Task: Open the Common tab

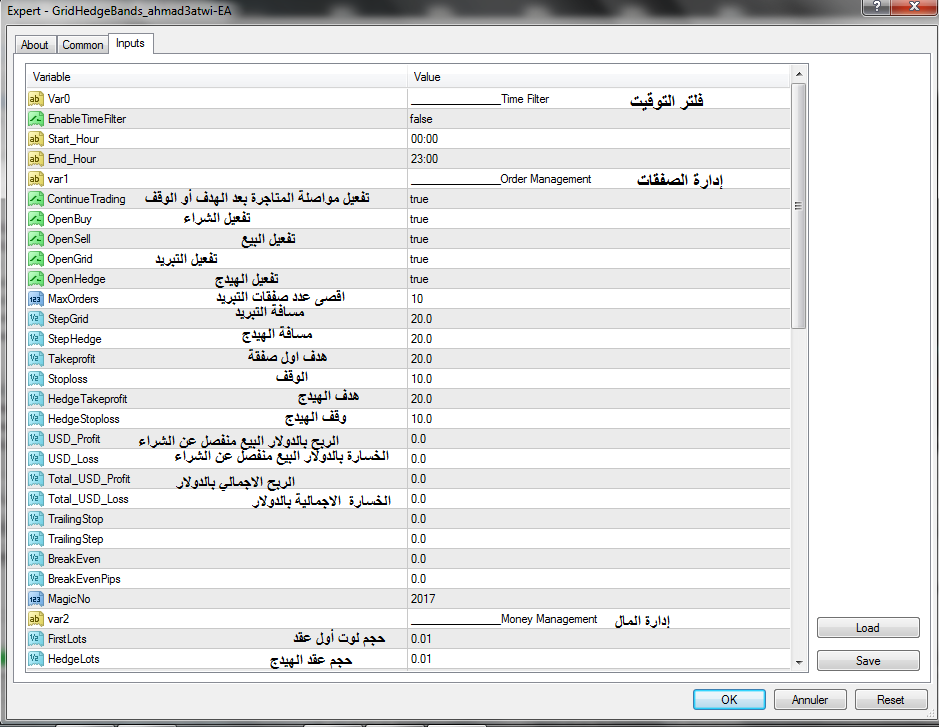Action: [82, 45]
